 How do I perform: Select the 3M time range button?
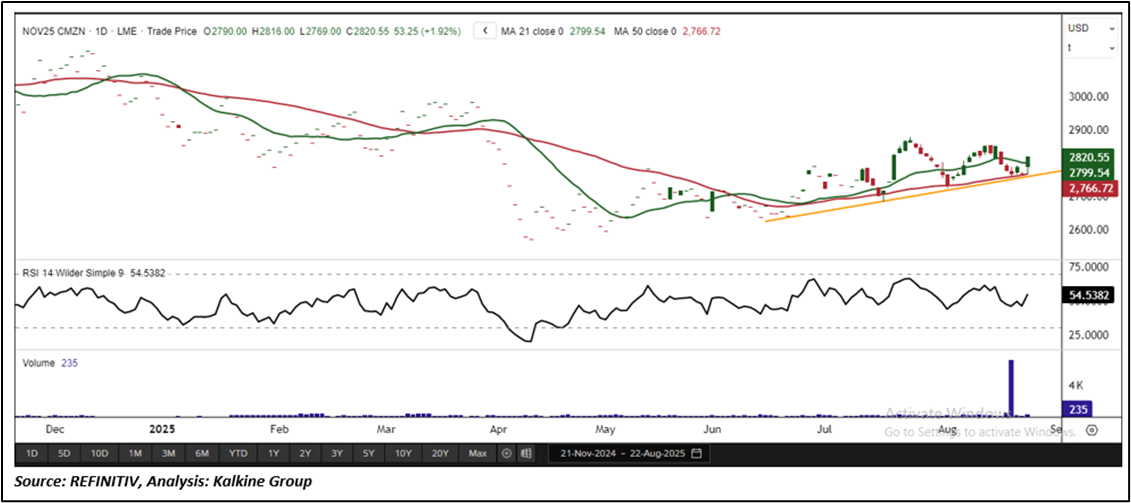(169, 454)
